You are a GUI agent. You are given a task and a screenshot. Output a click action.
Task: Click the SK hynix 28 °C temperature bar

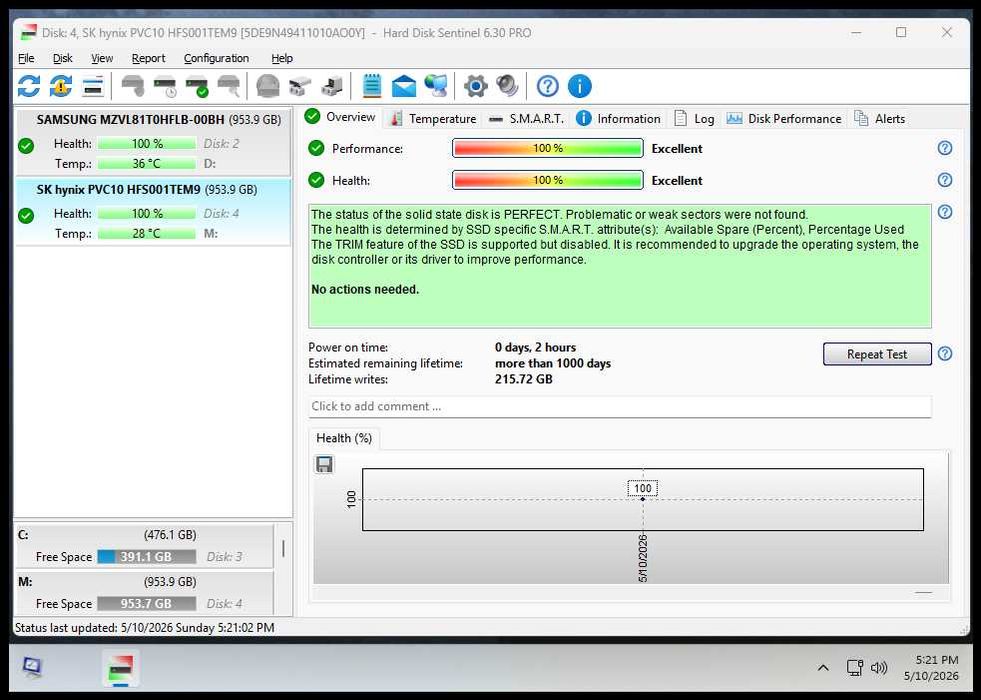[146, 234]
